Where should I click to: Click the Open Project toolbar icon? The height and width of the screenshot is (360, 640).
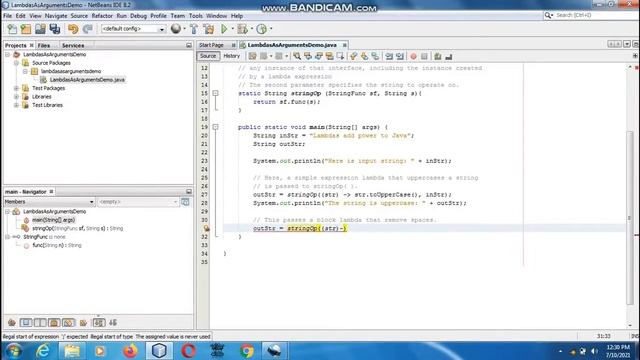coord(40,29)
